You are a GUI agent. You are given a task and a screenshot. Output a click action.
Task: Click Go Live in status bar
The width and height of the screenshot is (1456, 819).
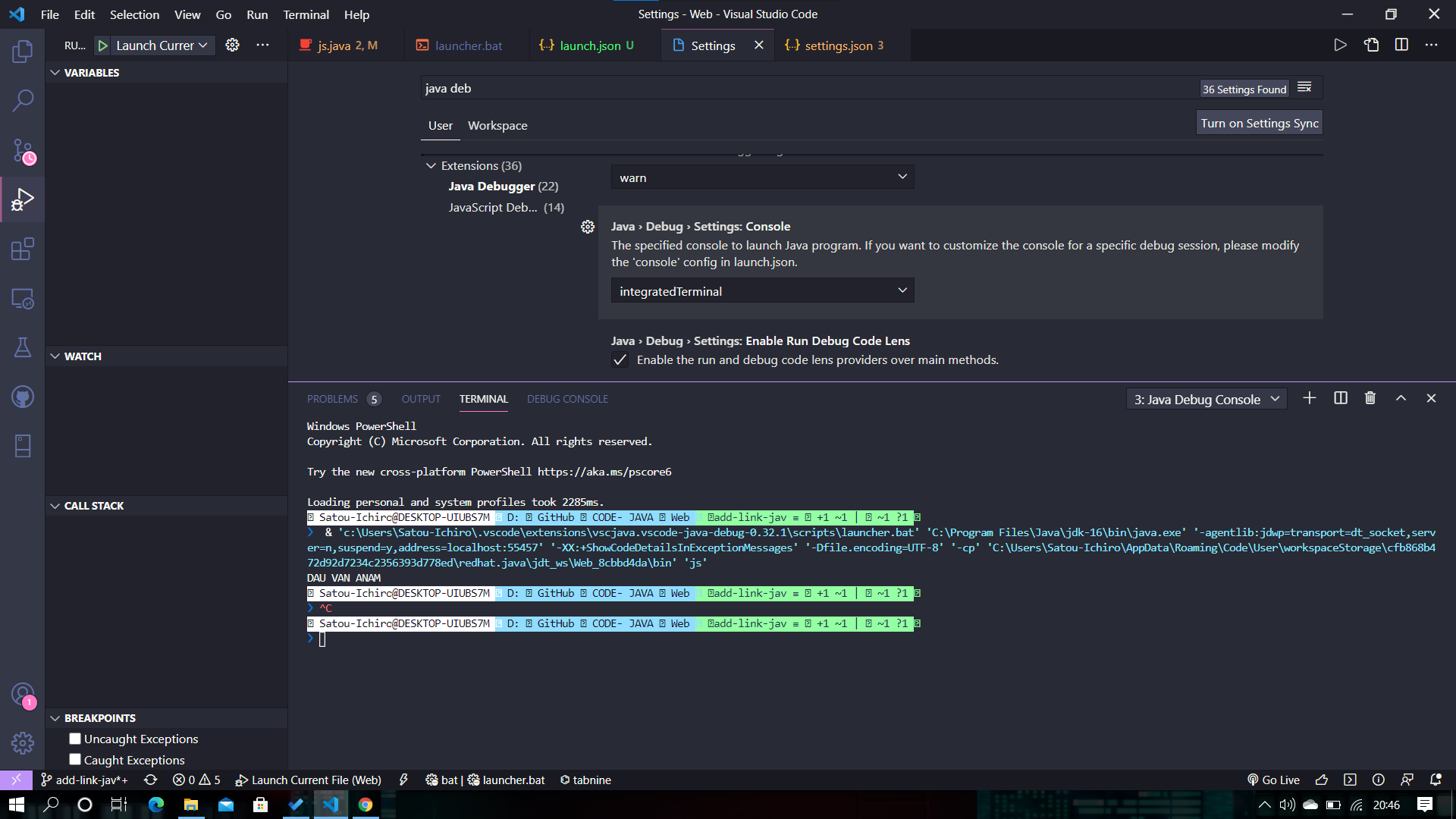[1273, 780]
